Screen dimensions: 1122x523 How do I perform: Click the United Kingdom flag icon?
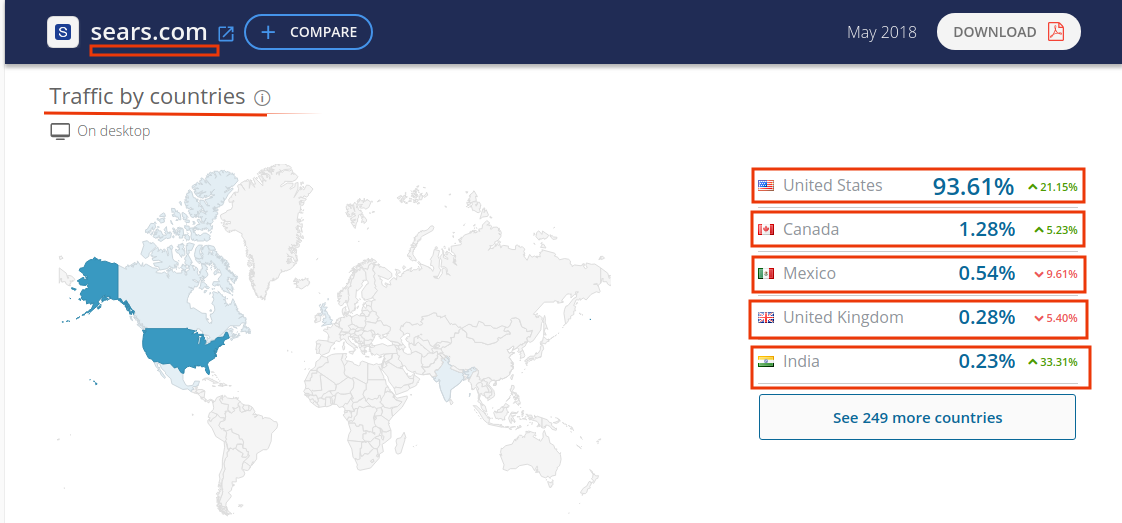pos(766,318)
